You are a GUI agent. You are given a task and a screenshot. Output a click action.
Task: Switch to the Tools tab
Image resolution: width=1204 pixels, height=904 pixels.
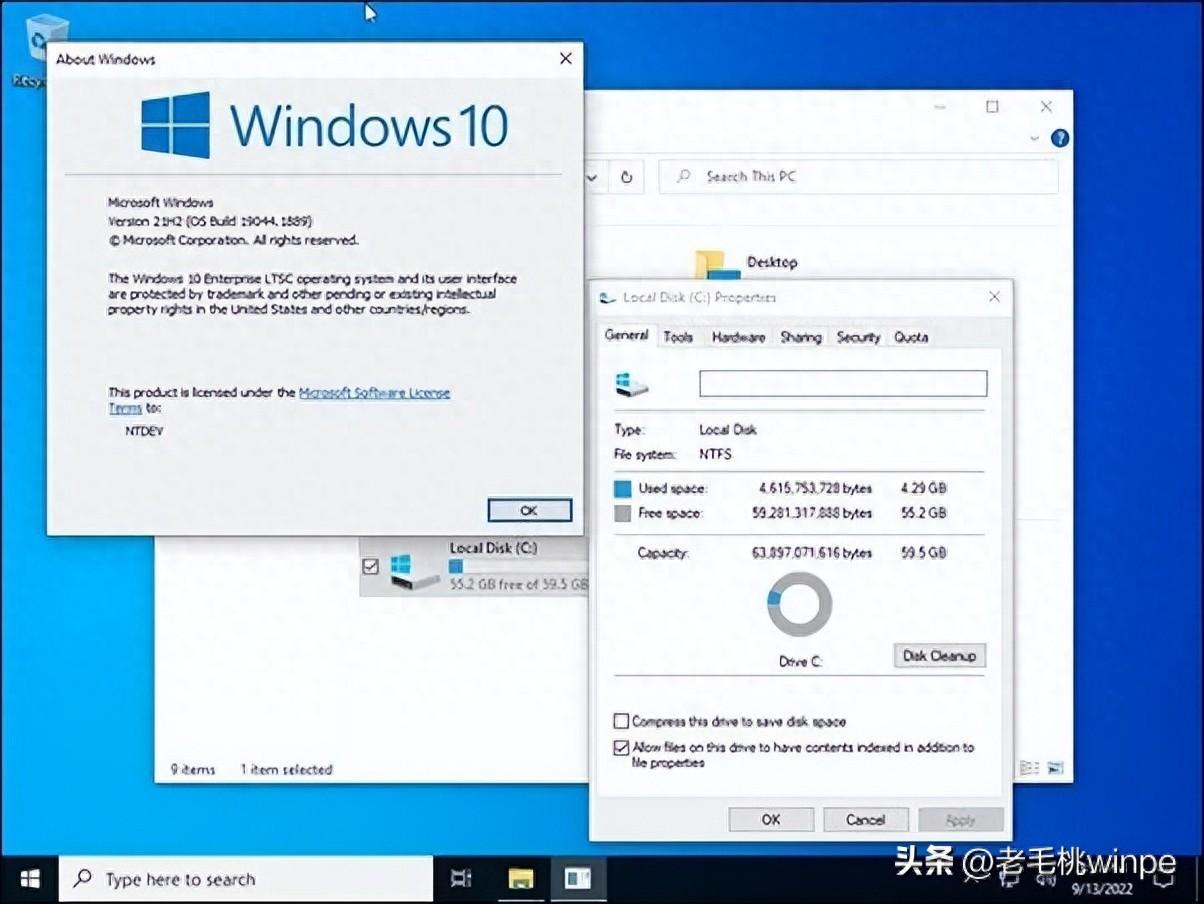pyautogui.click(x=678, y=337)
